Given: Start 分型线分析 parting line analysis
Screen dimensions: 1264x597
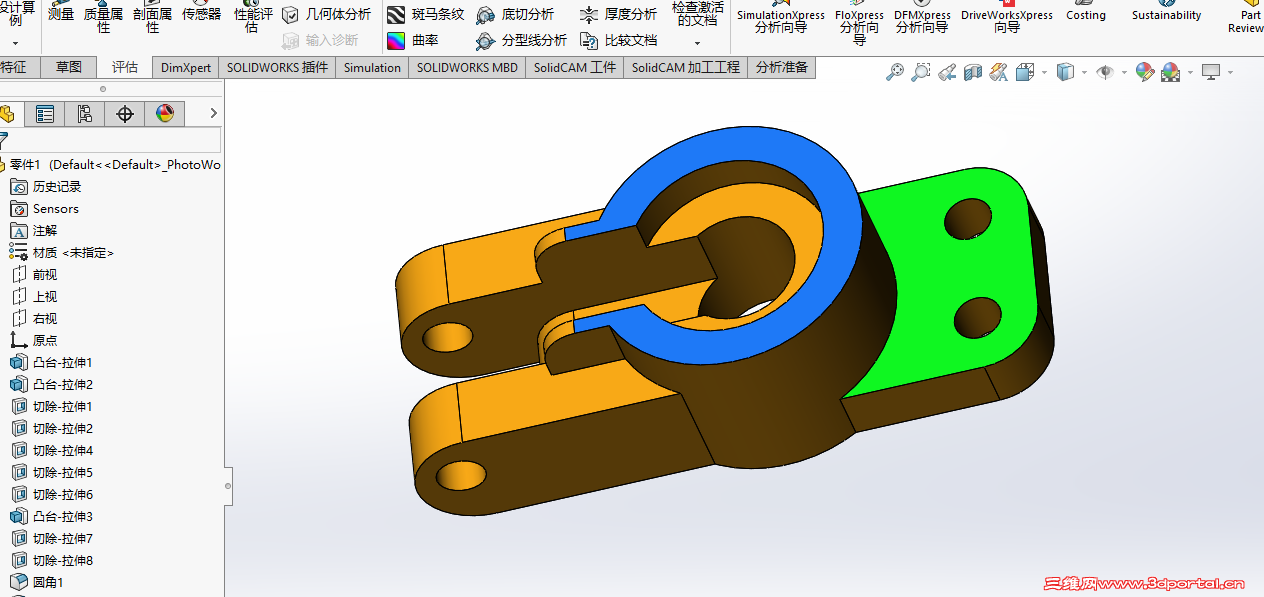Looking at the screenshot, I should [x=521, y=40].
